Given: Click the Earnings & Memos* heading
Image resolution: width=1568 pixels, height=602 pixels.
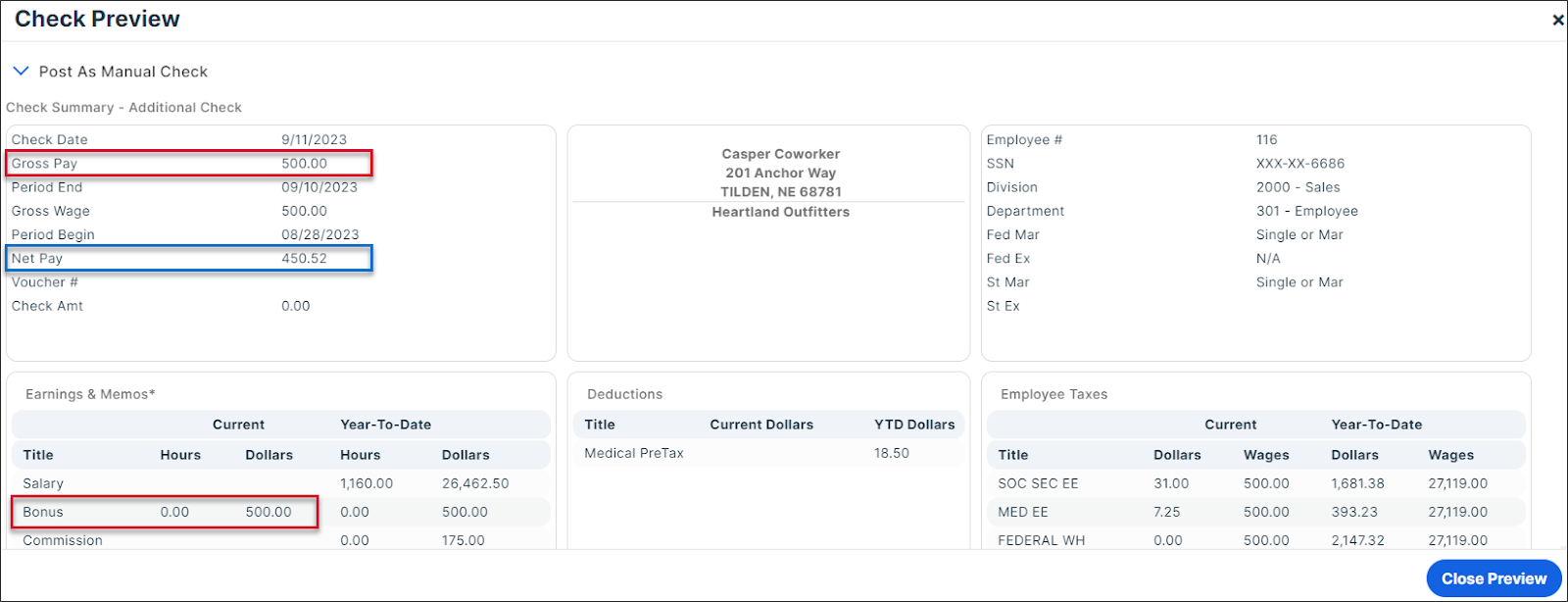Looking at the screenshot, I should pyautogui.click(x=90, y=394).
